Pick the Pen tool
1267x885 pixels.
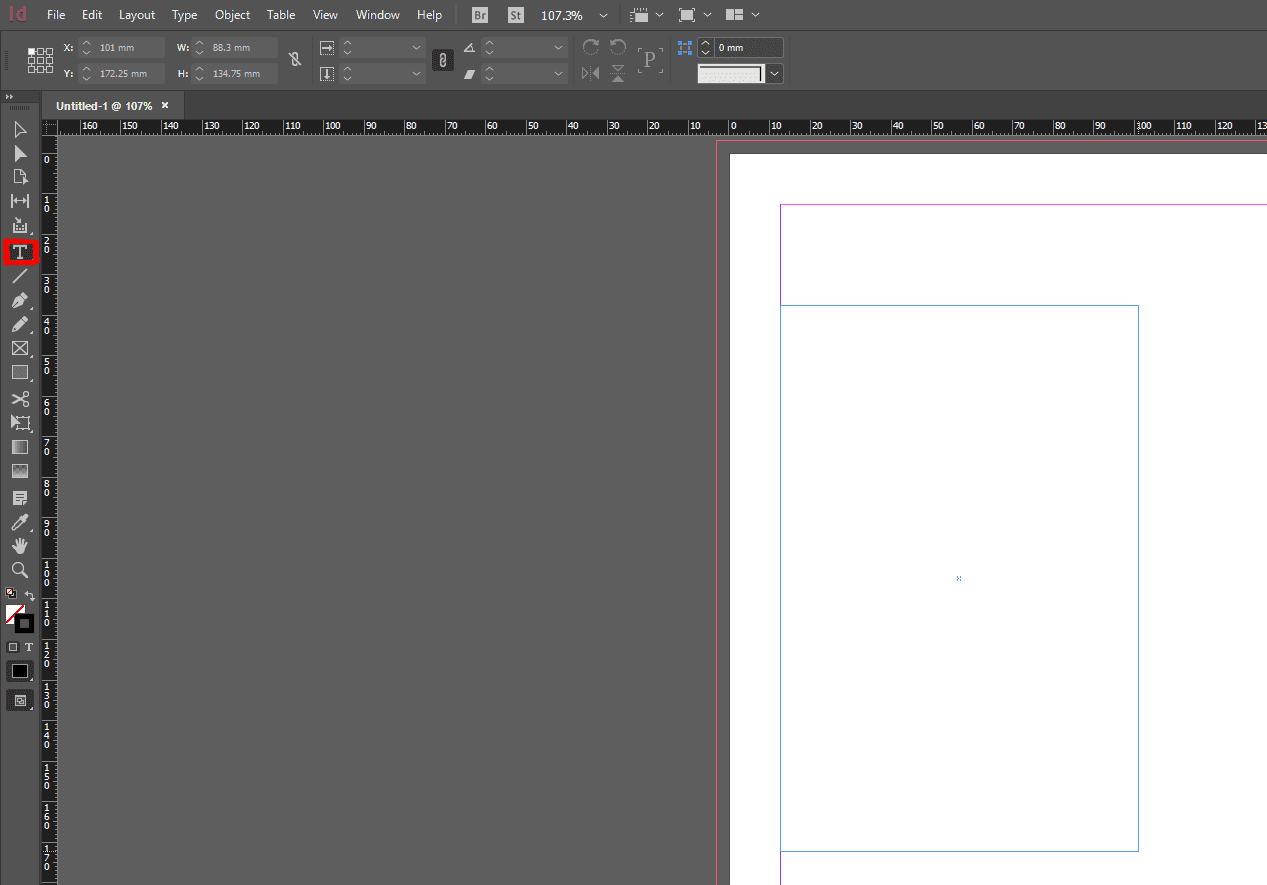click(20, 300)
